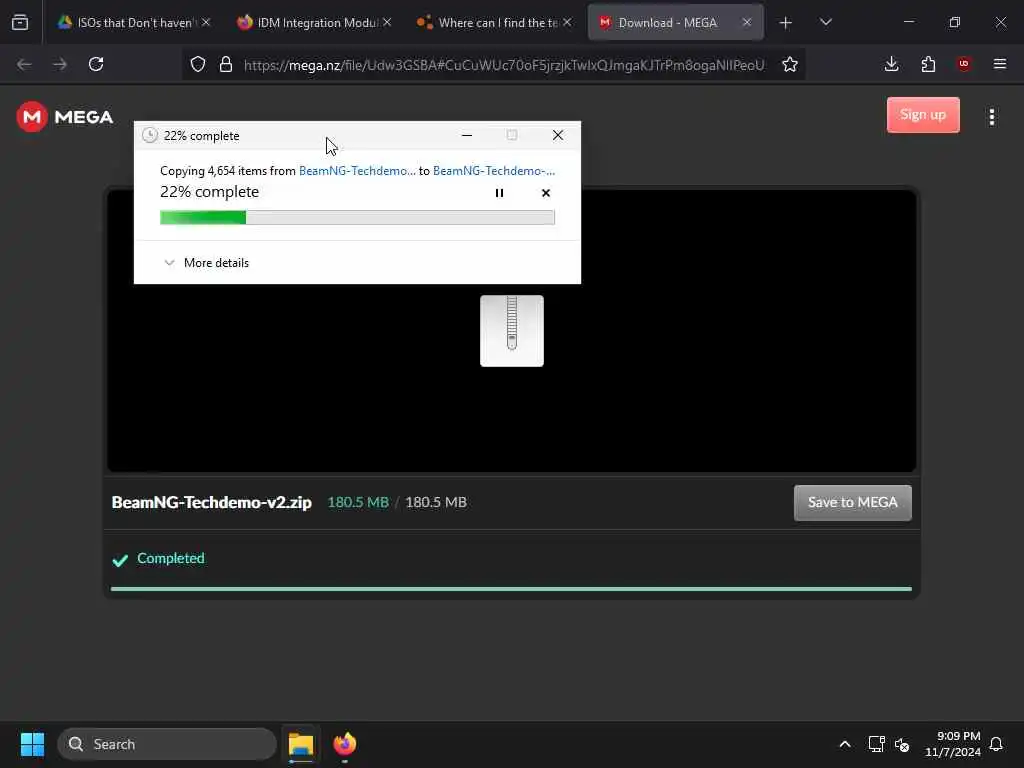
Task: Click the network status tray icon
Action: click(x=876, y=744)
